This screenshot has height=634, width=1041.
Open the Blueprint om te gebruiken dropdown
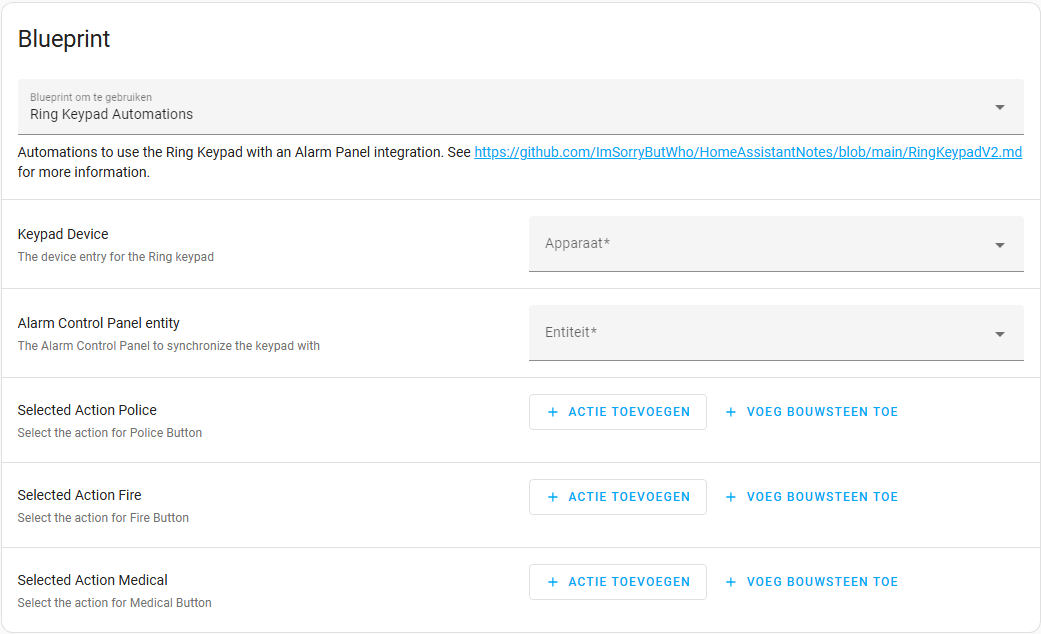[520, 107]
